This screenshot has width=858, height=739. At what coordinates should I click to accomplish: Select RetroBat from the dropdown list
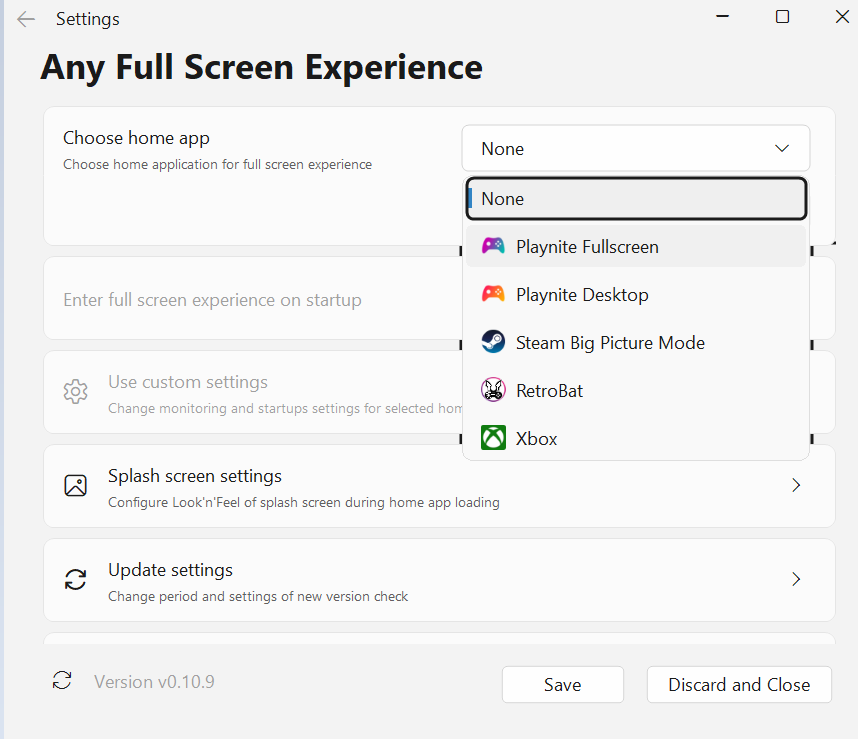pyautogui.click(x=636, y=391)
